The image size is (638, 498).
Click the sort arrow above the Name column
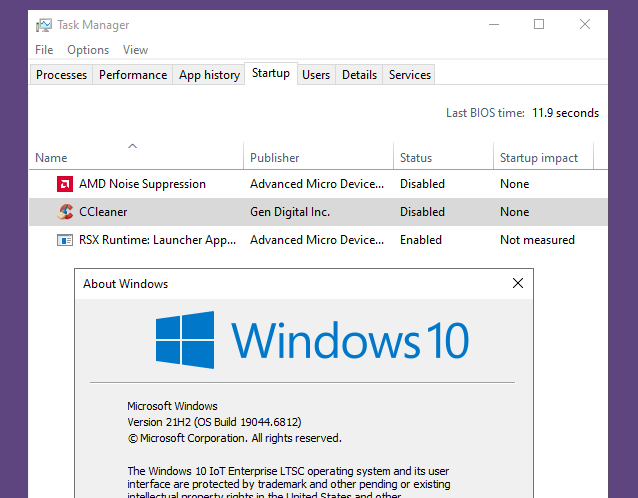pos(132,146)
